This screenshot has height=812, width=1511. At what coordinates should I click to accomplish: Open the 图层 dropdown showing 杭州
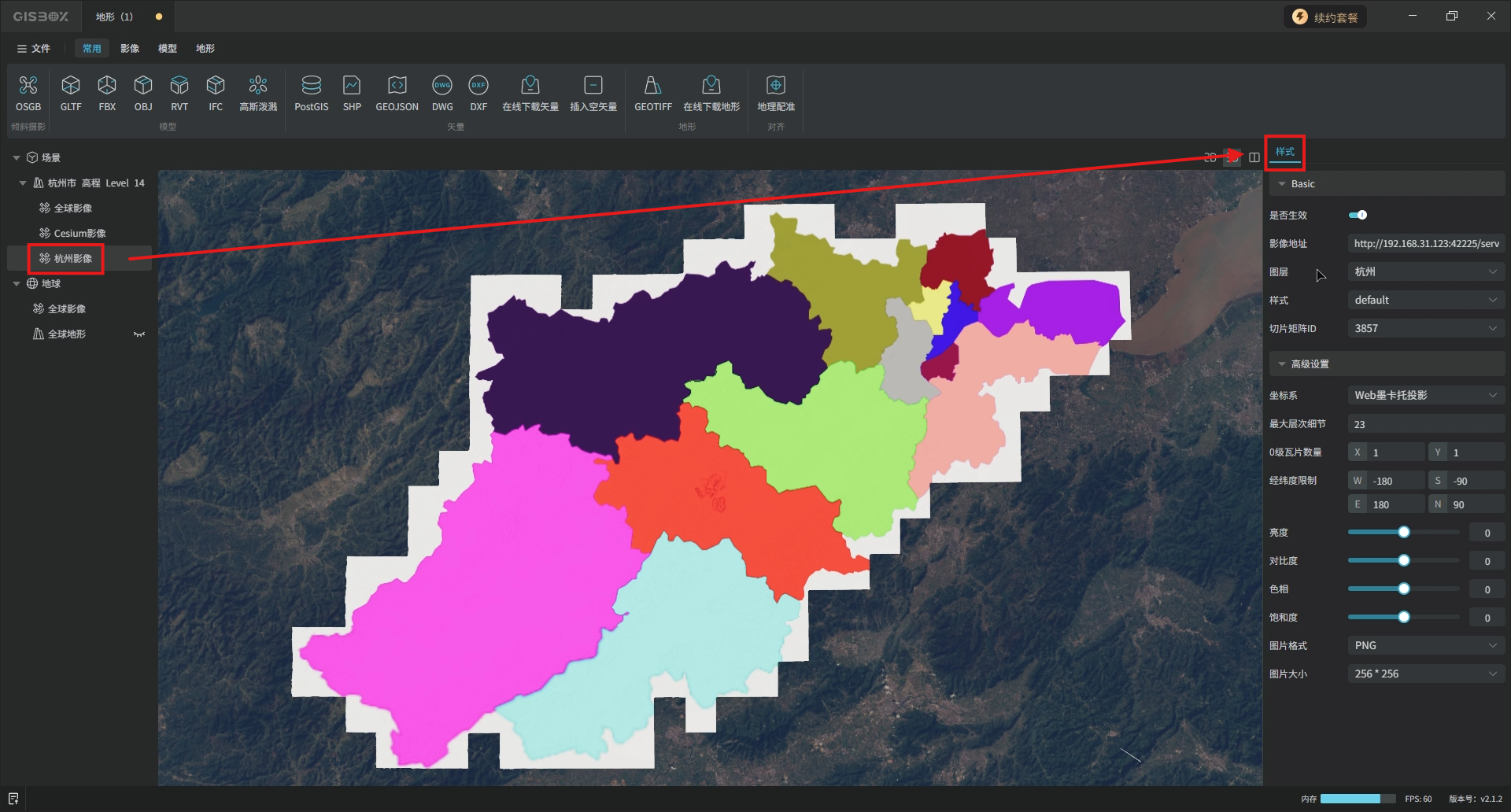pos(1425,271)
